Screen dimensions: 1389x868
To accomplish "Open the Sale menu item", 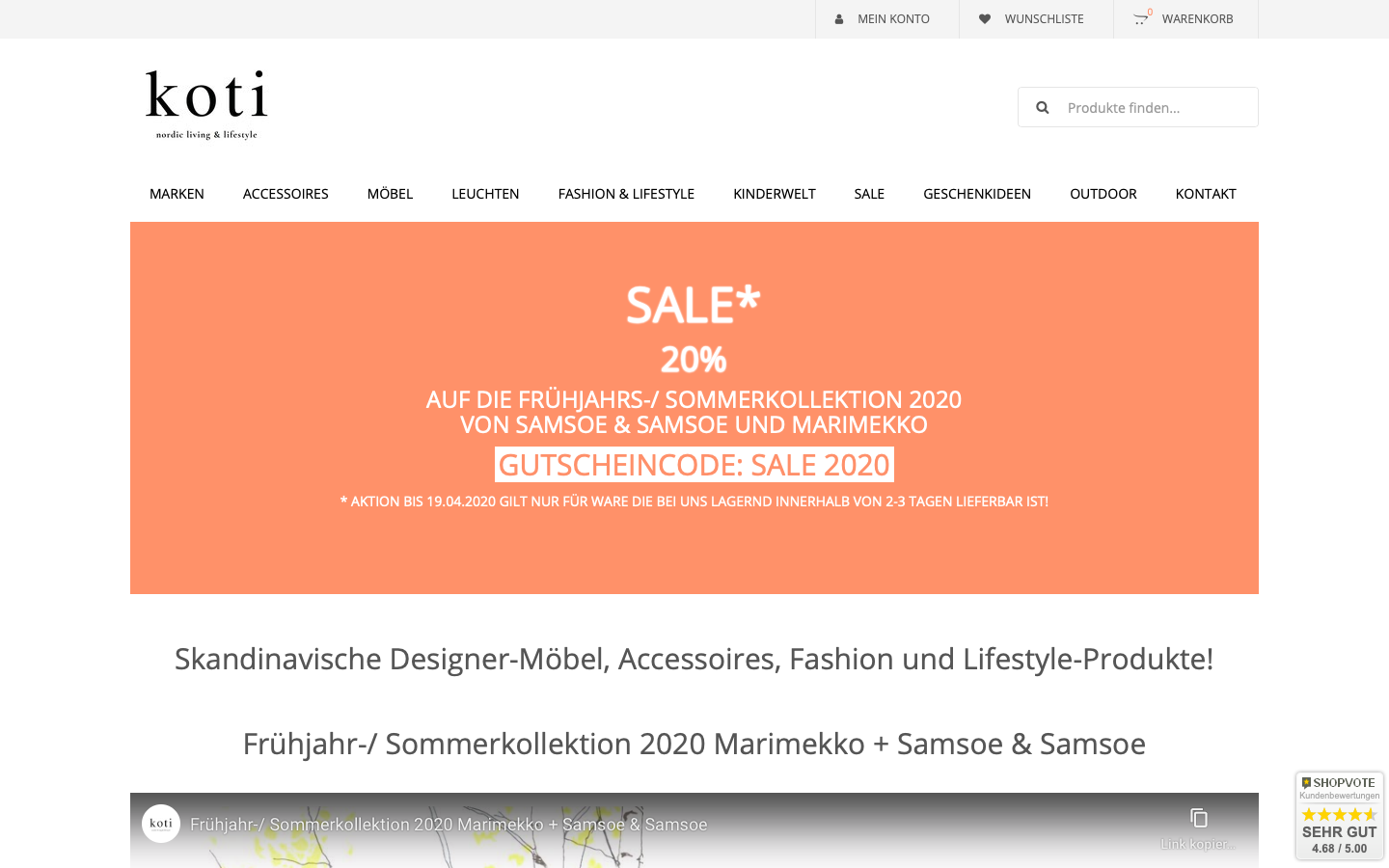I will [x=869, y=194].
